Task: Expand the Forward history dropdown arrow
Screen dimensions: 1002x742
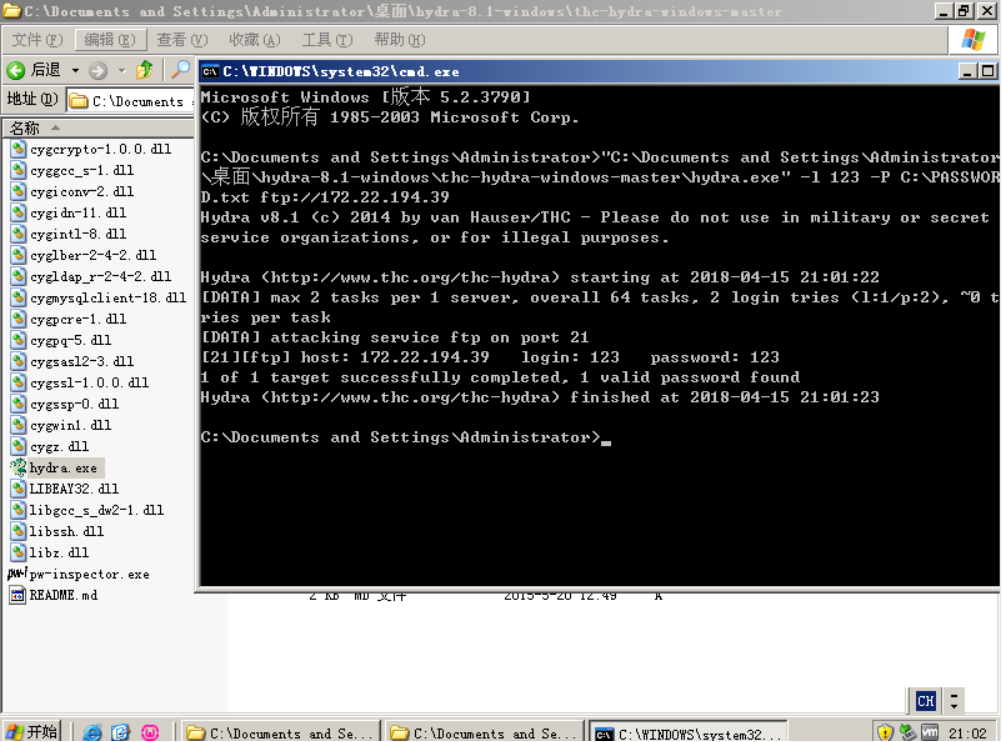Action: point(122,70)
